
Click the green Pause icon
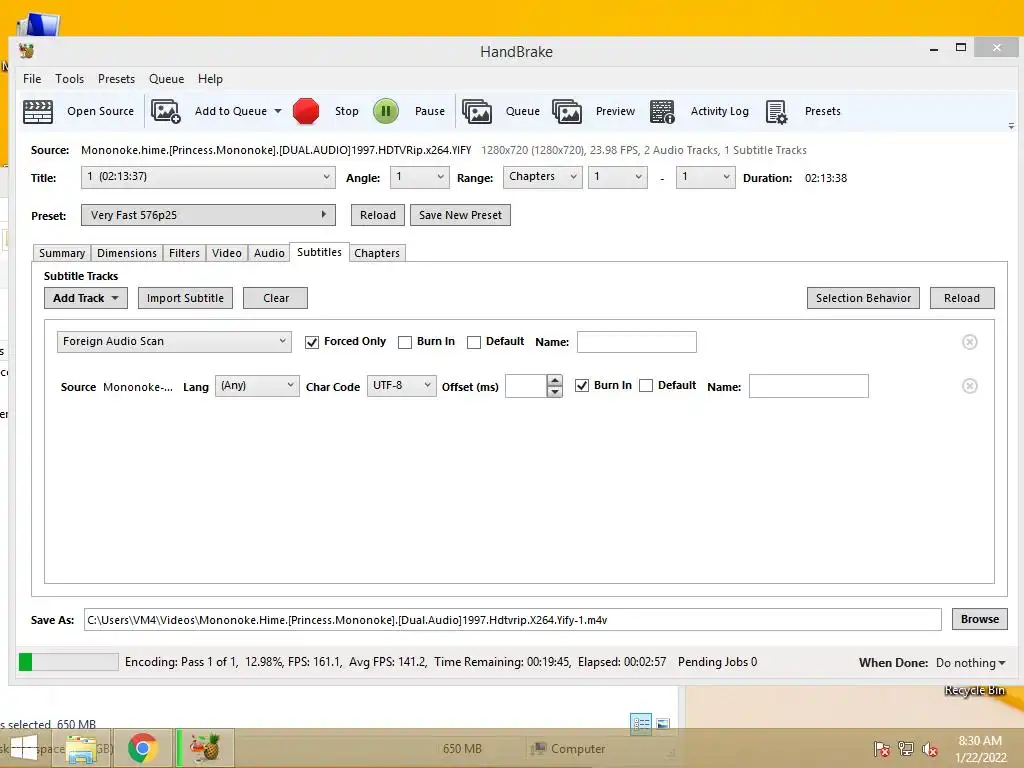point(386,111)
